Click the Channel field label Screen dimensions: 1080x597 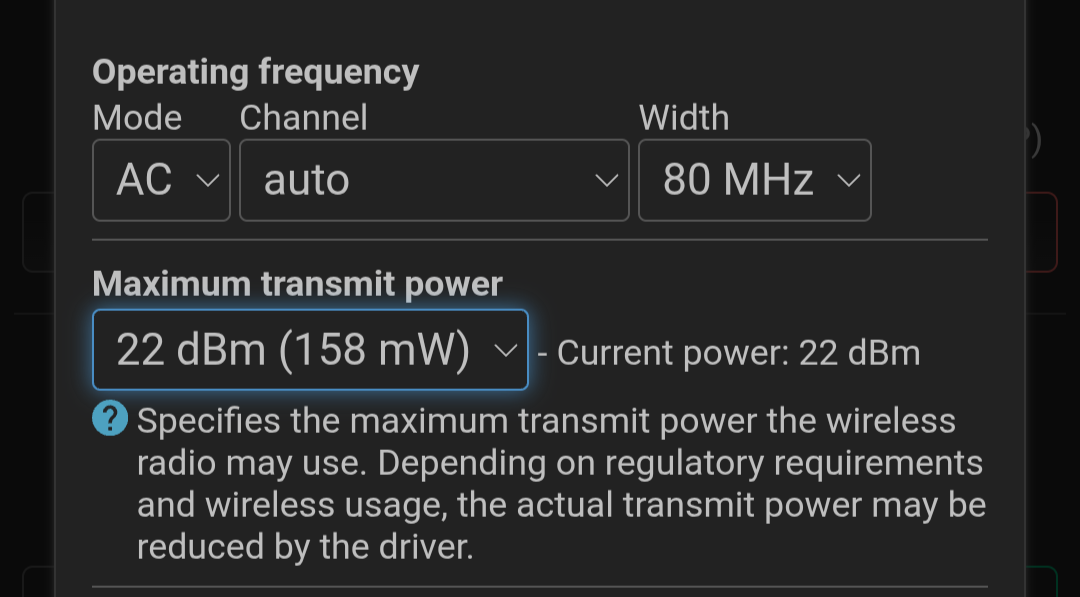click(303, 118)
